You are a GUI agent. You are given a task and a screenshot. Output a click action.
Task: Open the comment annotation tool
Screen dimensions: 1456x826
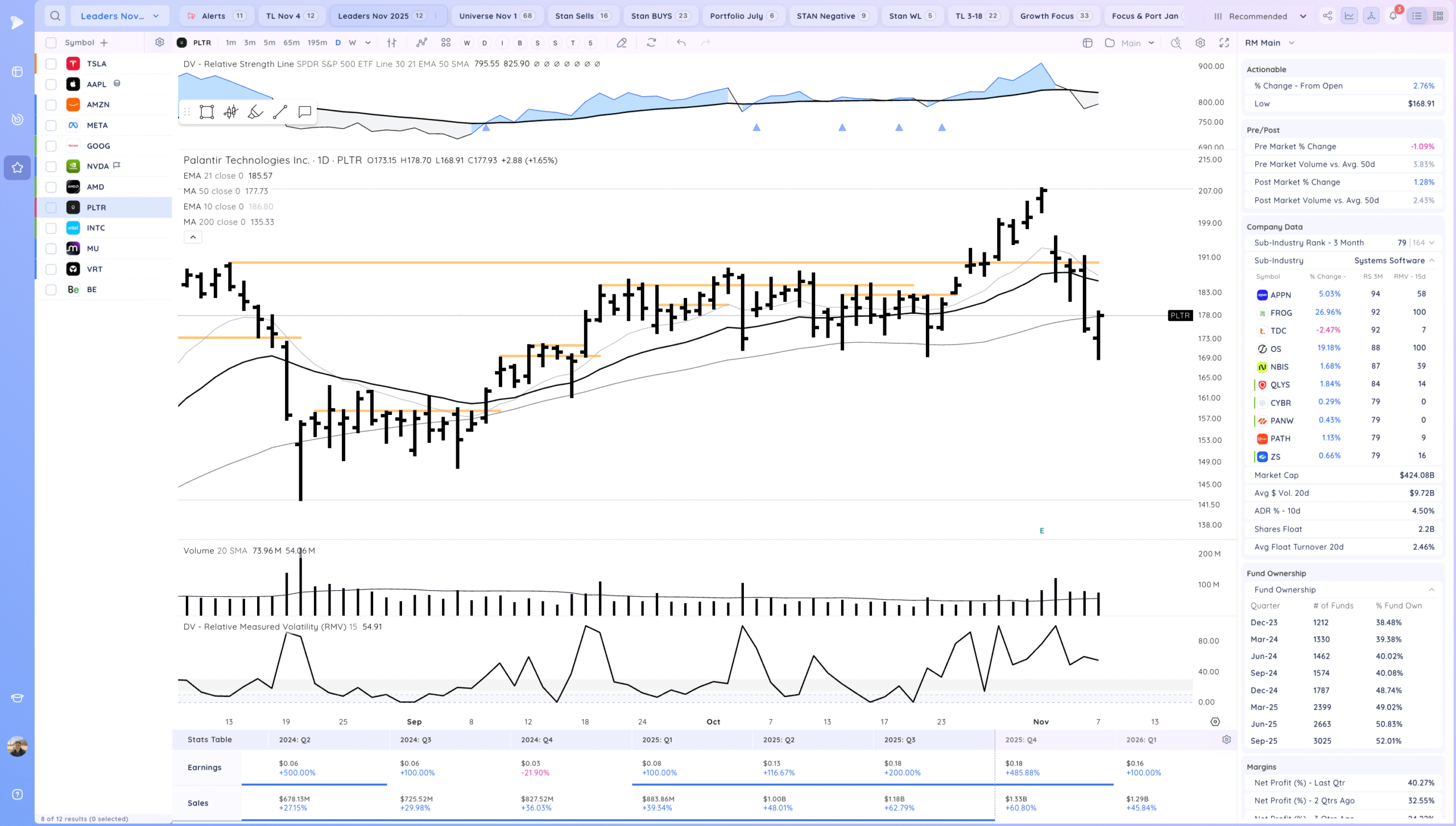pos(305,112)
